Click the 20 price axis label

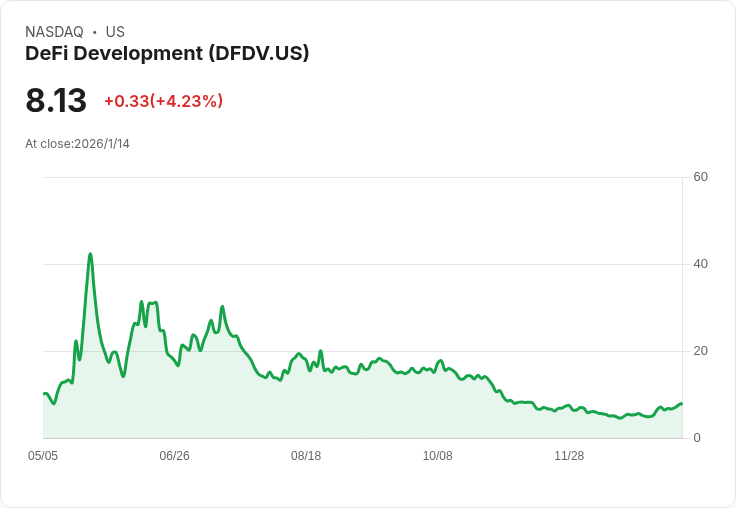[x=700, y=351]
